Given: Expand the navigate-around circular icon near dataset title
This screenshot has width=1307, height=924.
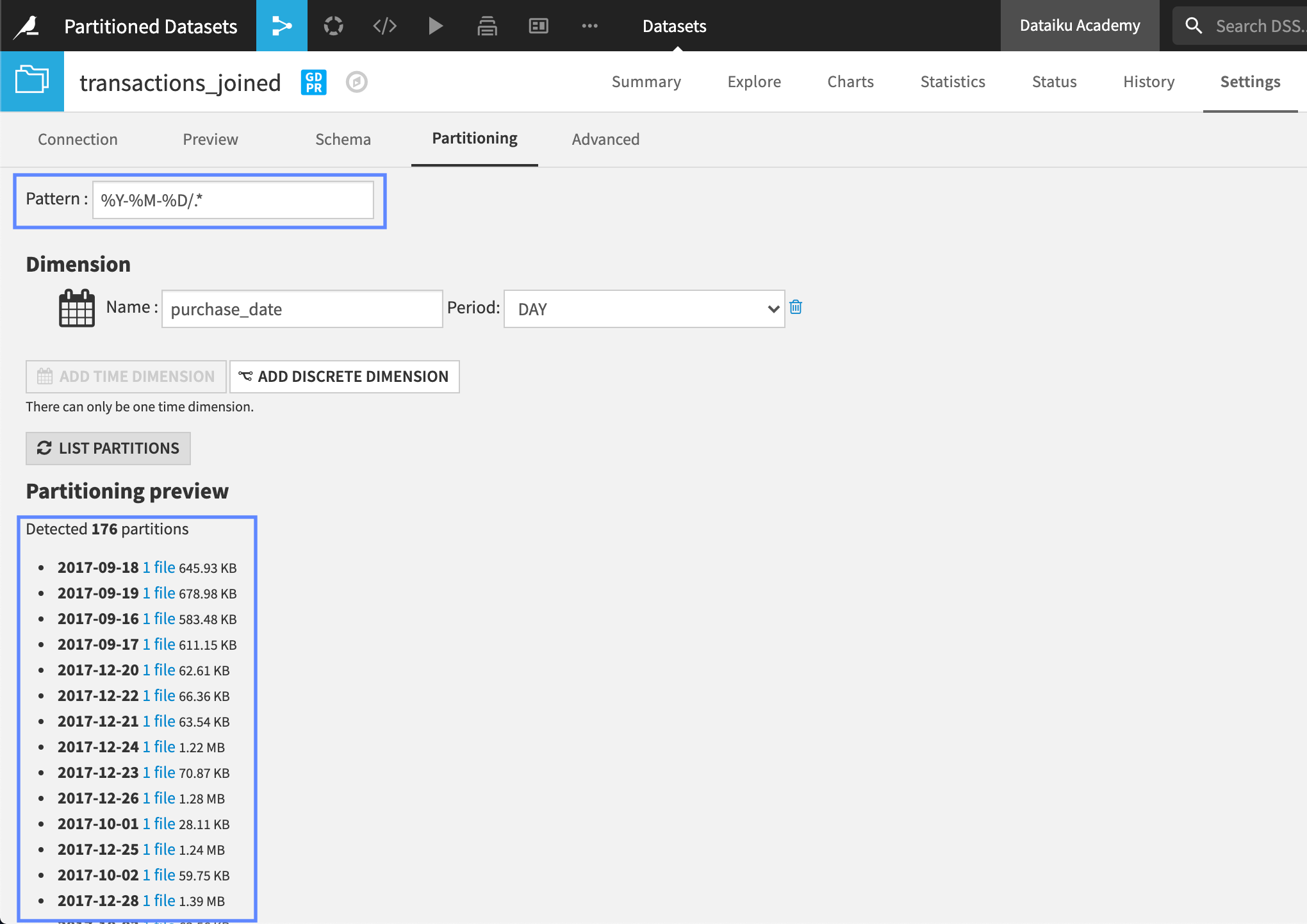Looking at the screenshot, I should point(357,82).
